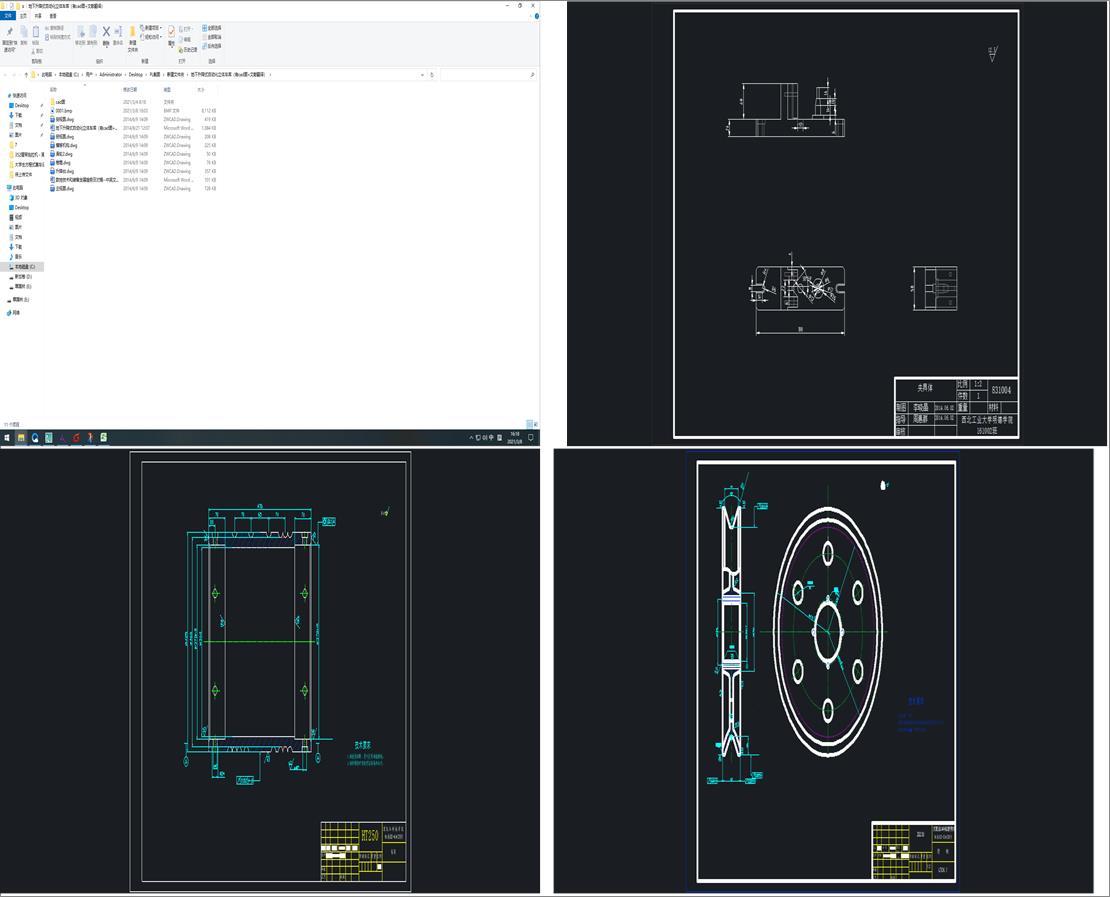
Task: Click the Size column header
Action: (201, 89)
